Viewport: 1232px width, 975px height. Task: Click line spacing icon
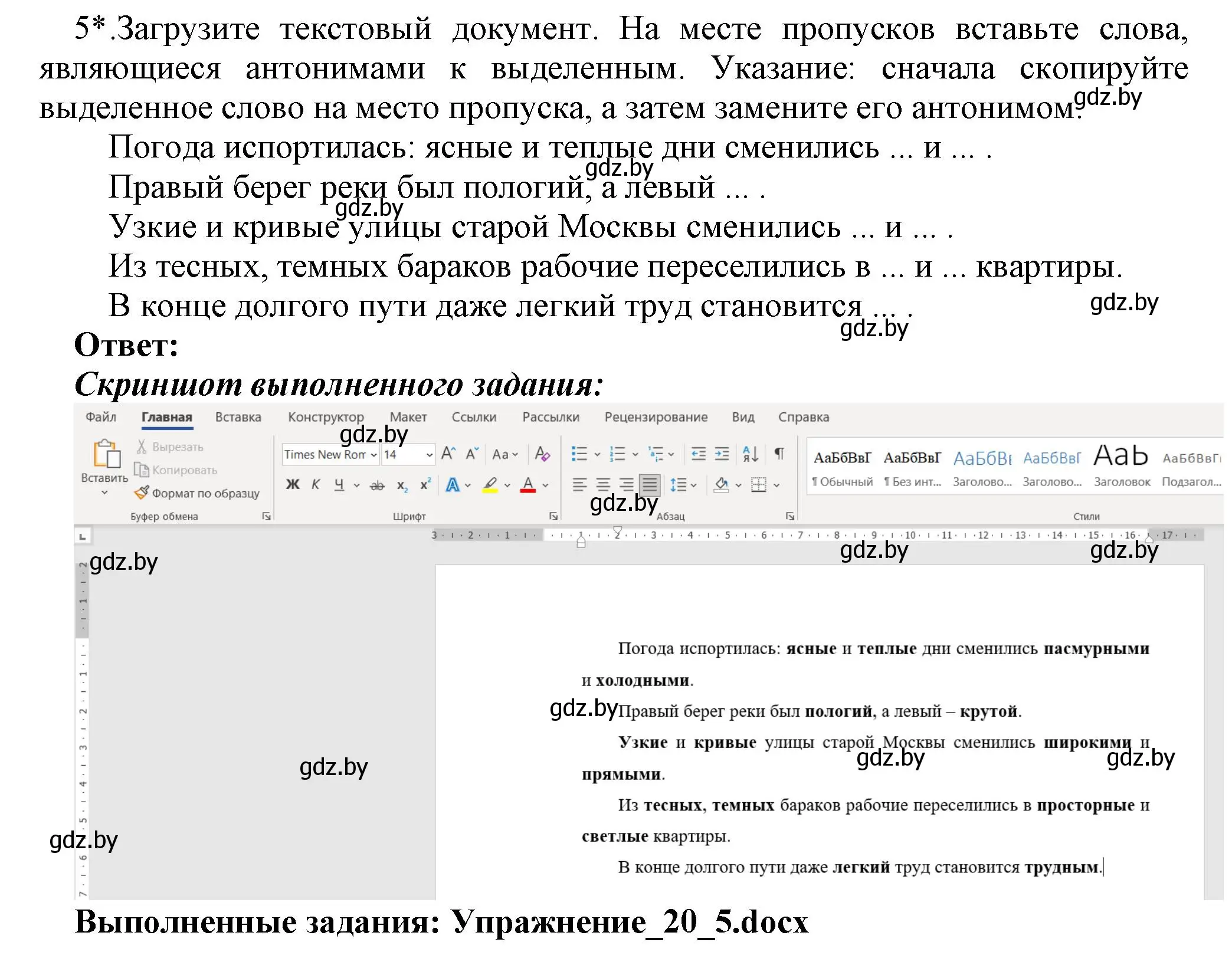(x=679, y=485)
